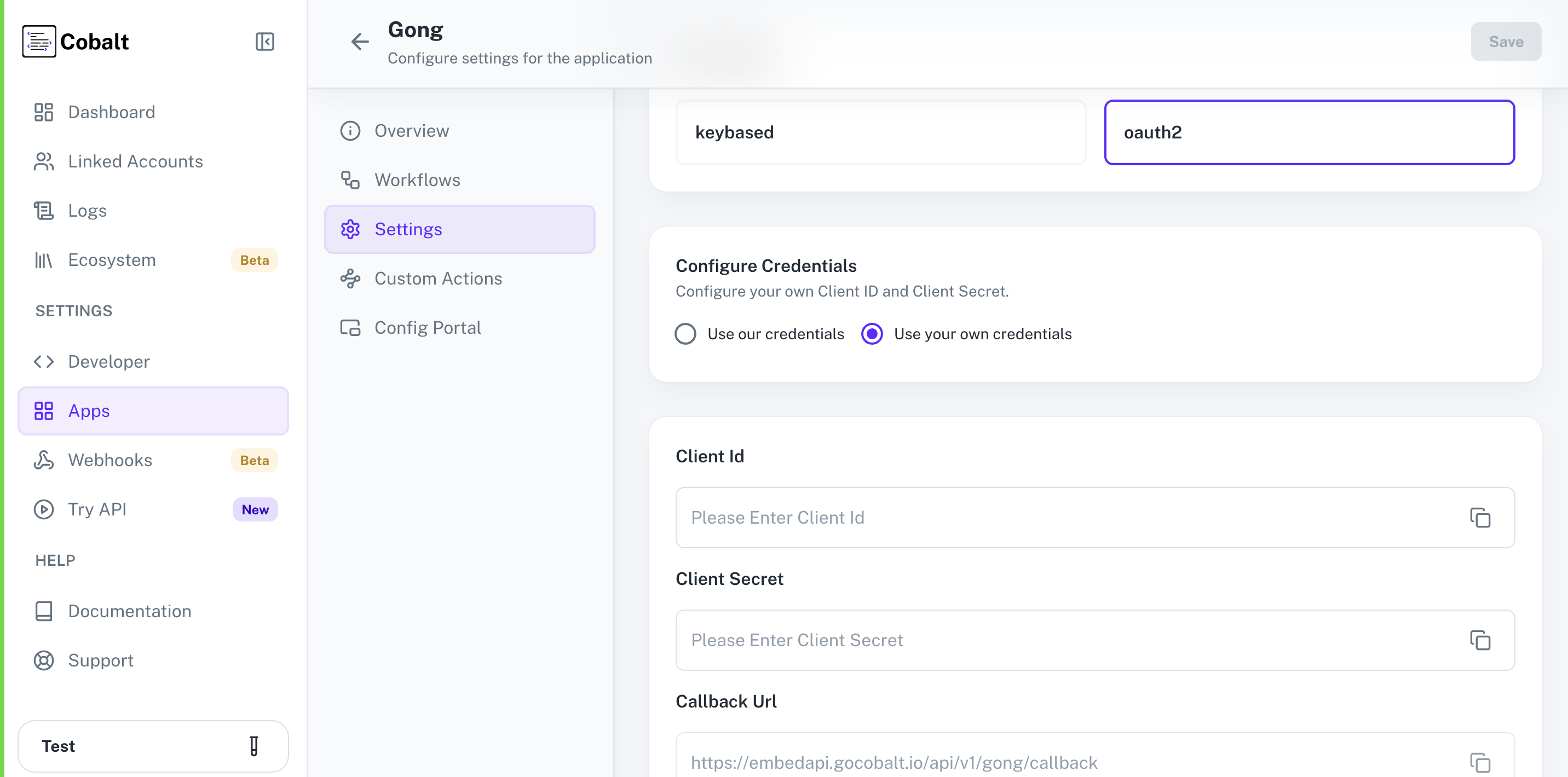This screenshot has height=777, width=1568.
Task: Choose the keybased authentication option
Action: (x=881, y=132)
